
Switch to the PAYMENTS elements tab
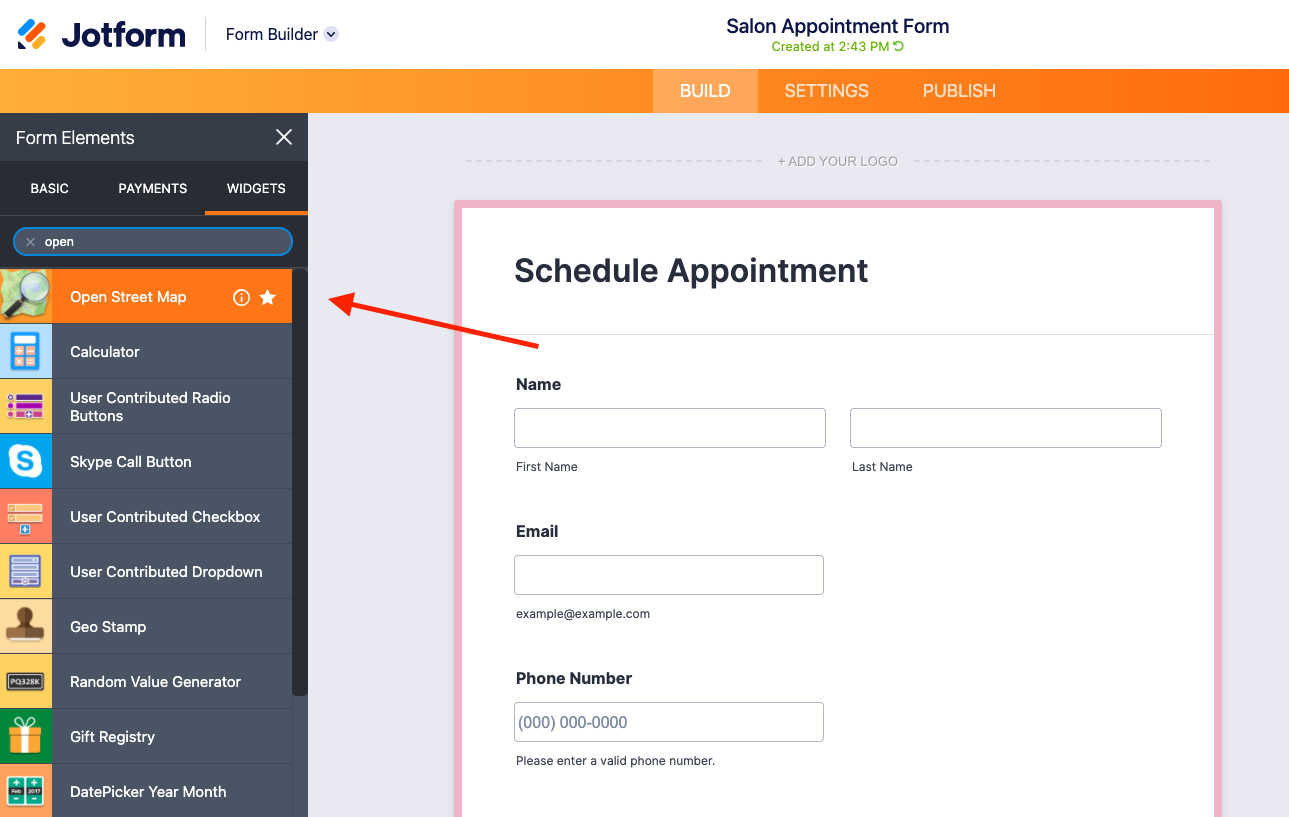[x=153, y=188]
